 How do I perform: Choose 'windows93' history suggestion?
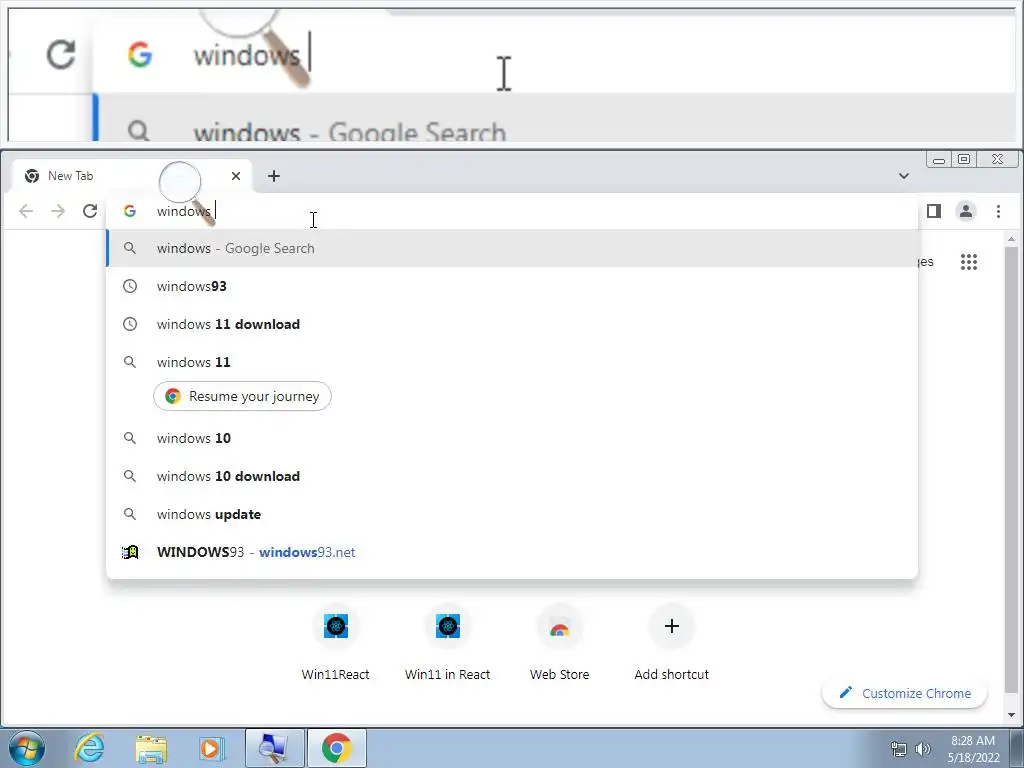(512, 286)
